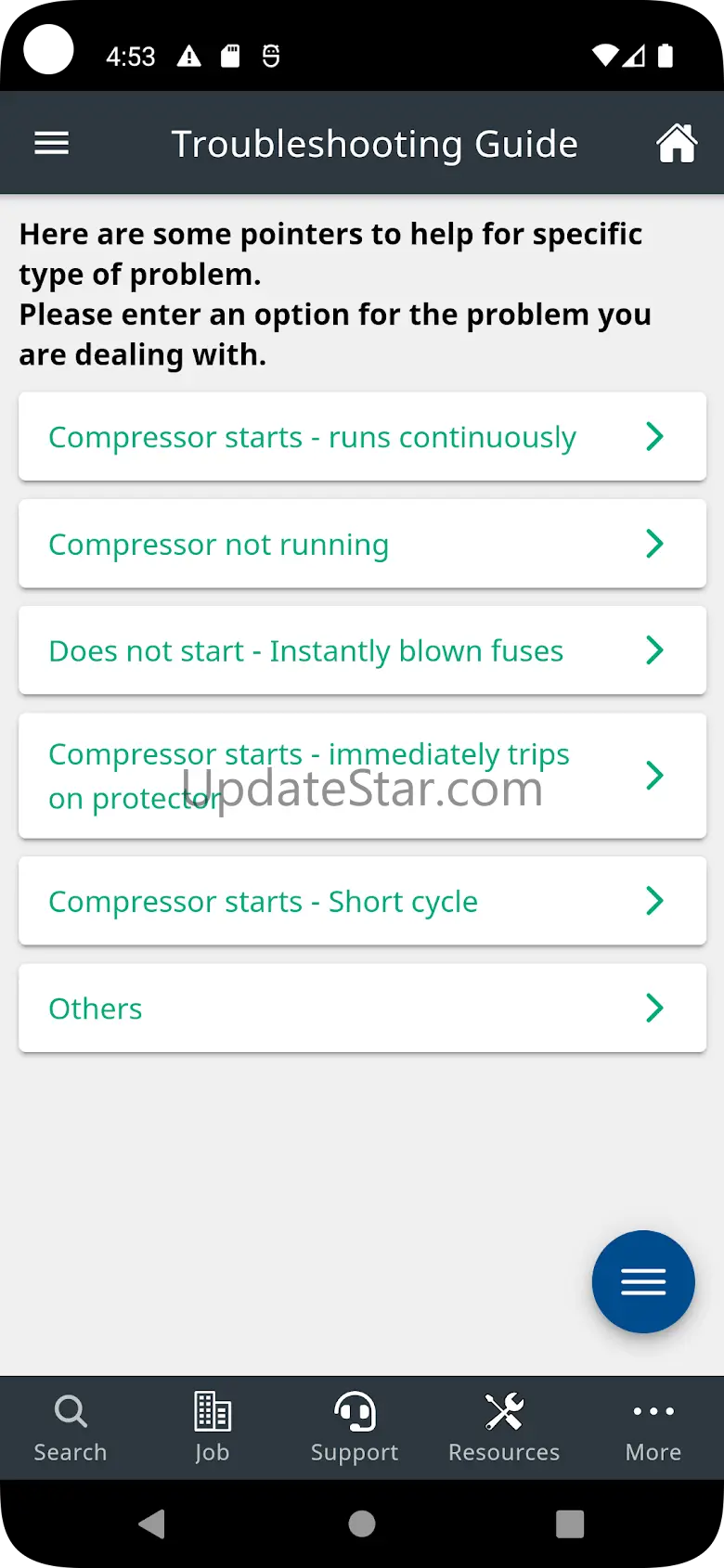Open Search magnifier icon in bottom bar
This screenshot has width=724, height=1568.
(71, 1411)
